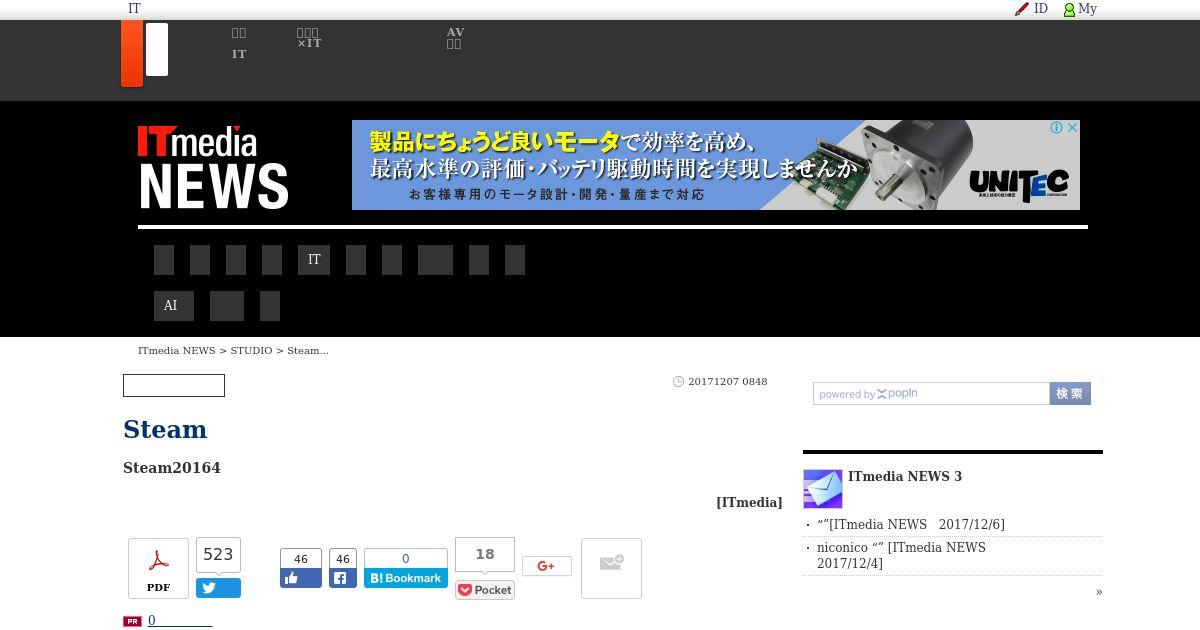Screen dimensions: 1200x630
Task: Click the orange ITmedia logo block
Action: (132, 54)
